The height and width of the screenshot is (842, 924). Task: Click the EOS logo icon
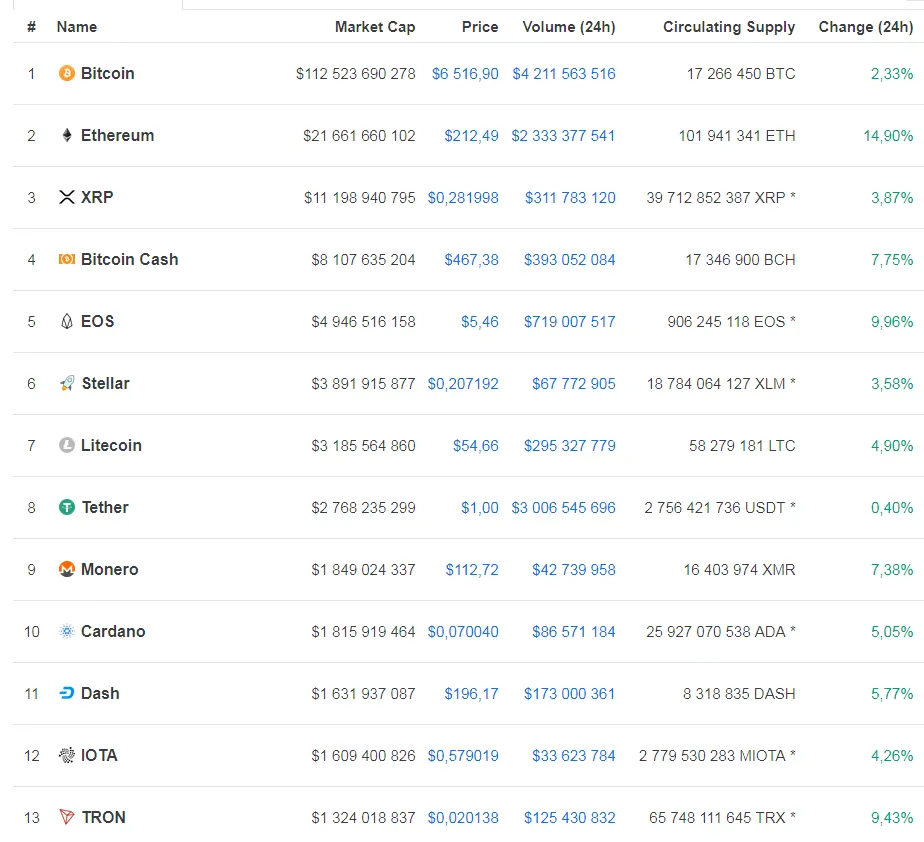click(67, 321)
